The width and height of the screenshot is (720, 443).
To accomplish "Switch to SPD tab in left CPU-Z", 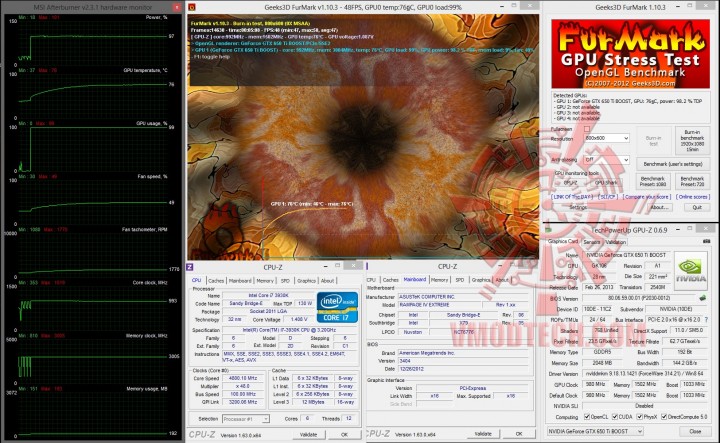I will tap(285, 280).
